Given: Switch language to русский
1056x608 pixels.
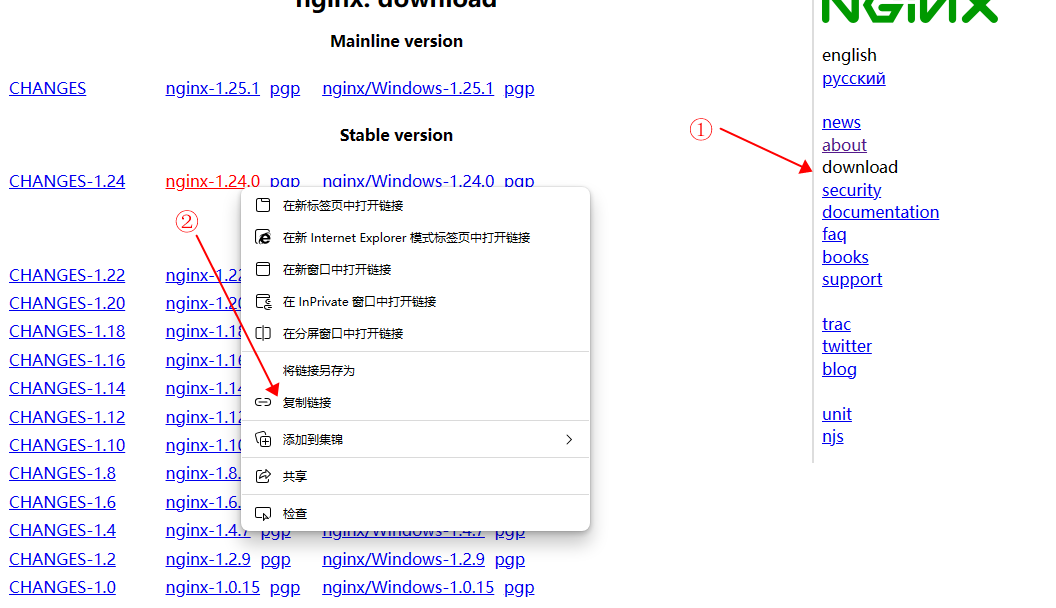Looking at the screenshot, I should [853, 78].
